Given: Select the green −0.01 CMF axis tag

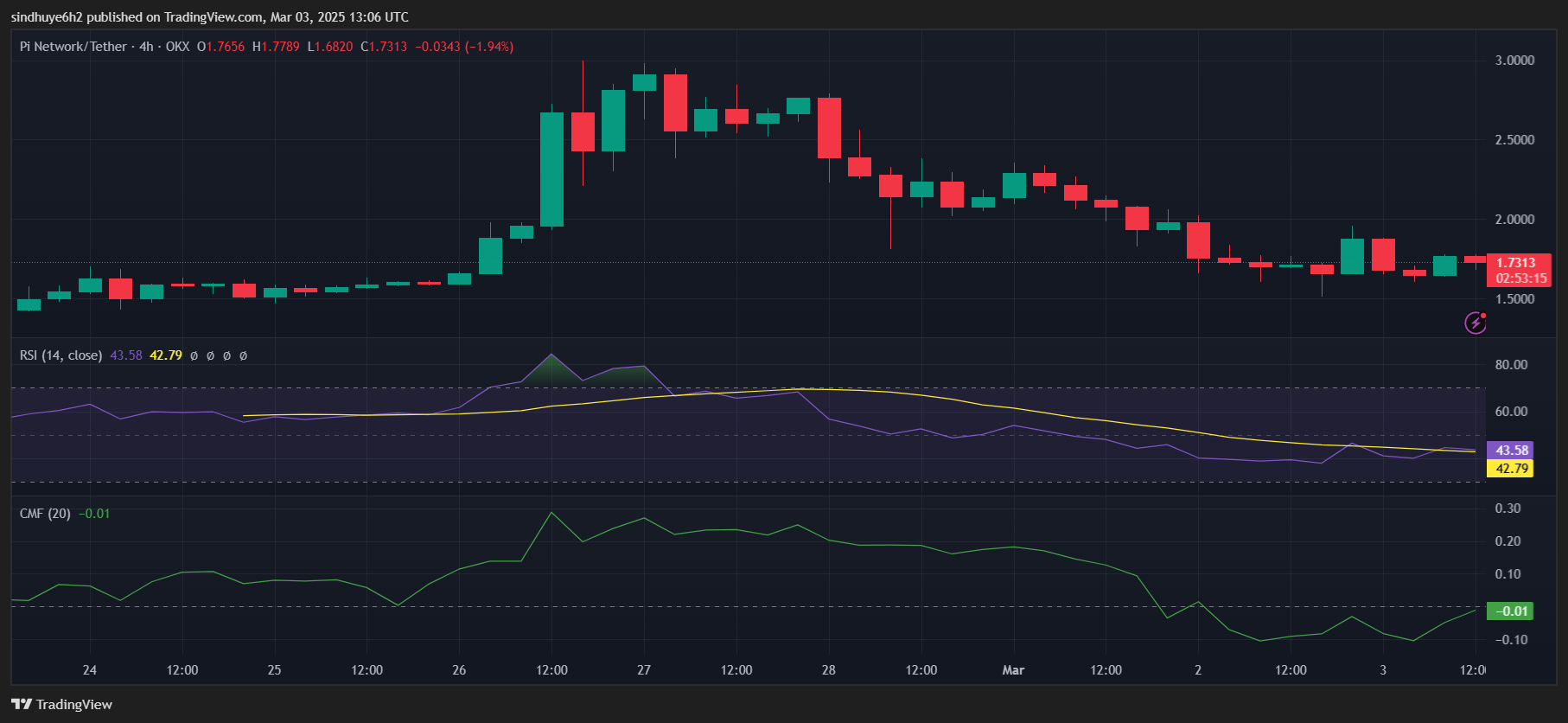Looking at the screenshot, I should click(x=1510, y=611).
